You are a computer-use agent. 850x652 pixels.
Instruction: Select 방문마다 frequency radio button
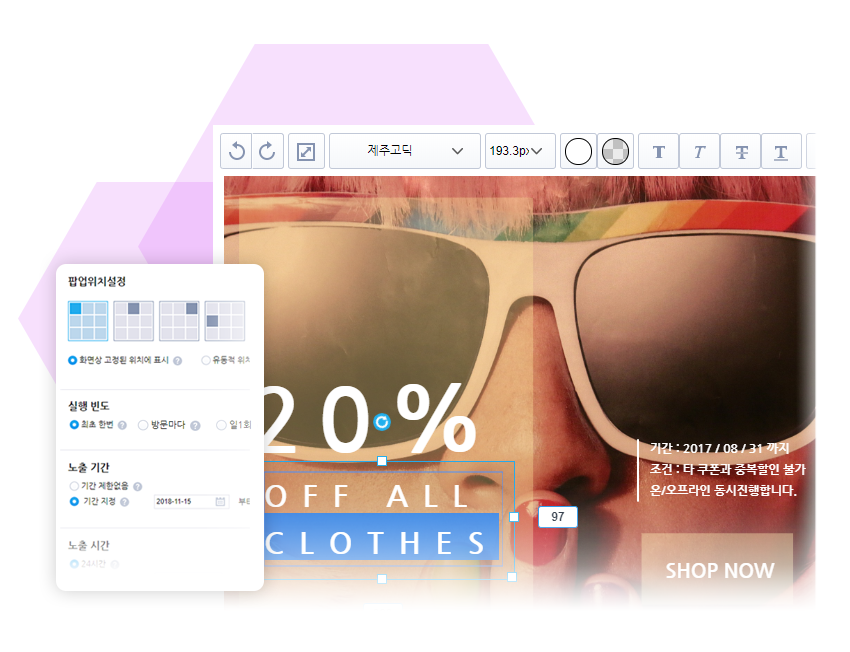(x=143, y=425)
